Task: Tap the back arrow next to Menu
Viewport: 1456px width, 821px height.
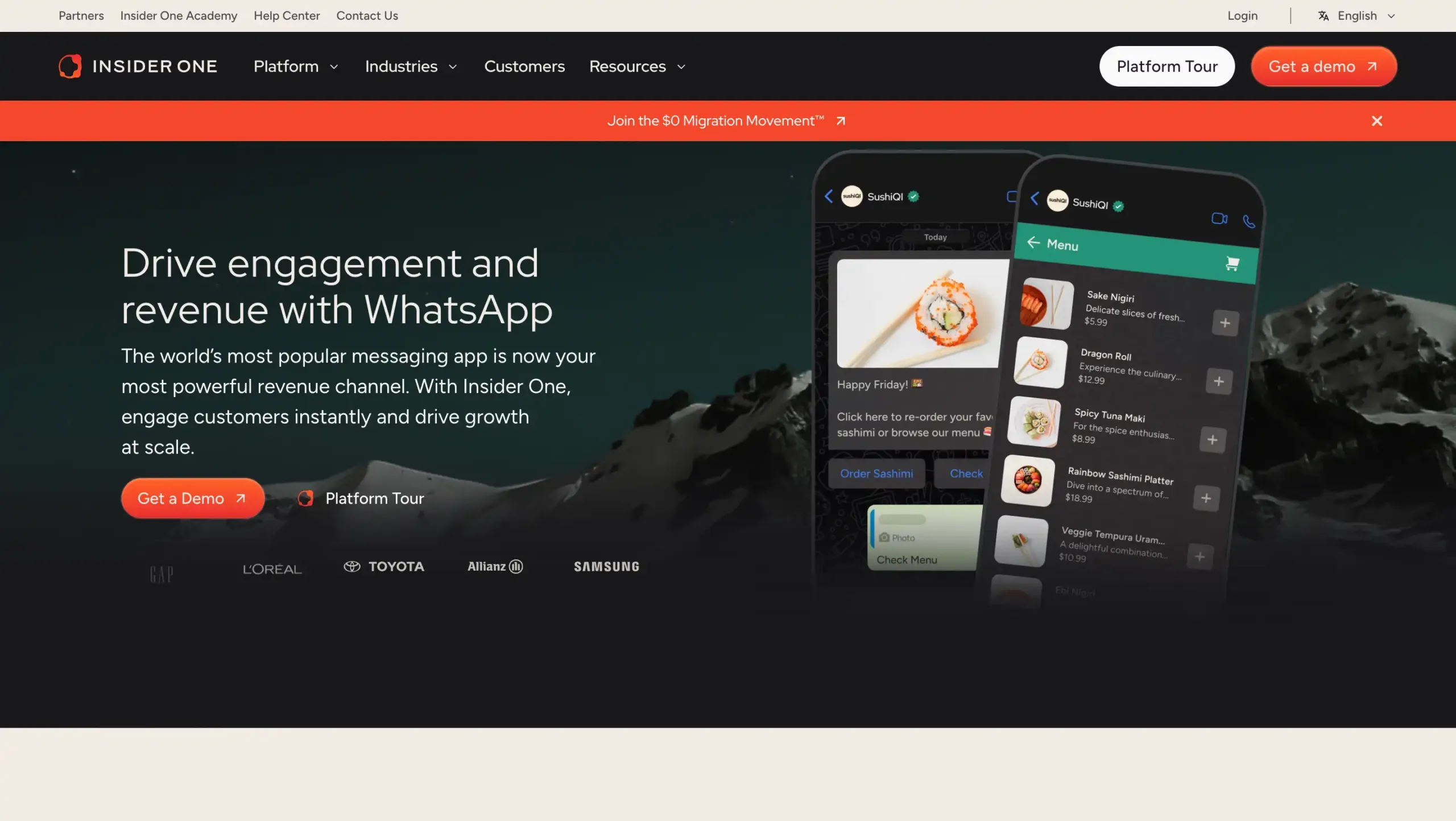Action: pyautogui.click(x=1033, y=243)
